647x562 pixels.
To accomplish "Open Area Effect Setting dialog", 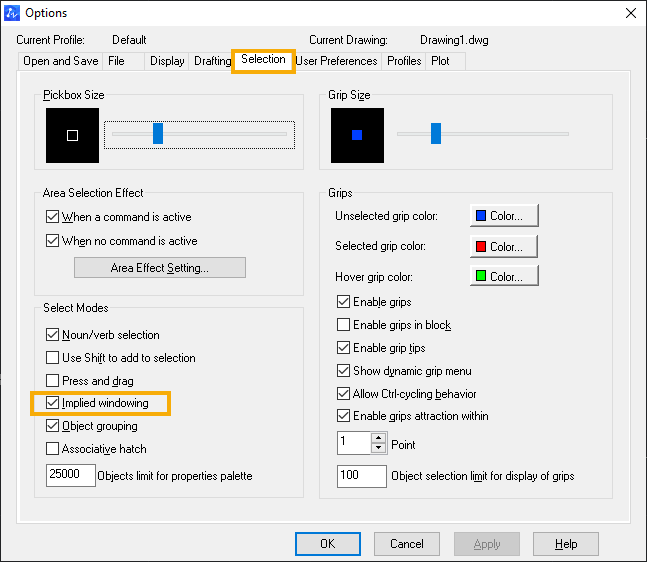I will pos(160,268).
